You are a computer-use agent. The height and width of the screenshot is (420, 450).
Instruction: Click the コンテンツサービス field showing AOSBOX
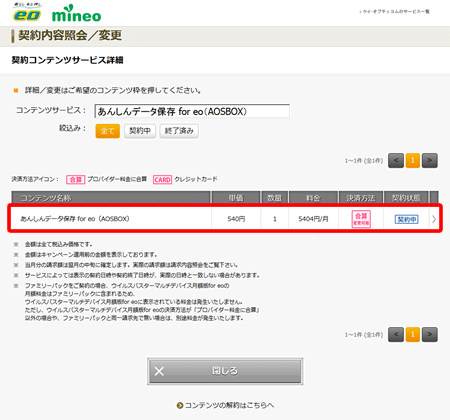tap(192, 111)
